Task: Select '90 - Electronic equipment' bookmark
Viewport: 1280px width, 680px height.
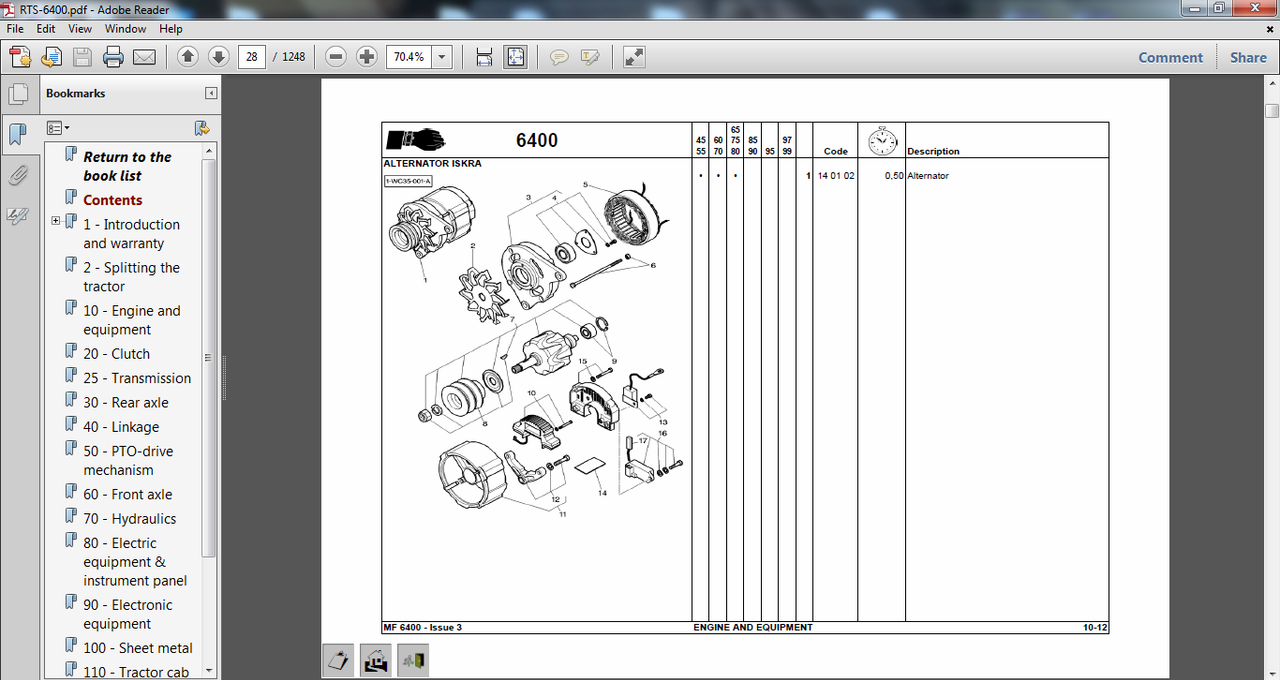Action: [128, 614]
